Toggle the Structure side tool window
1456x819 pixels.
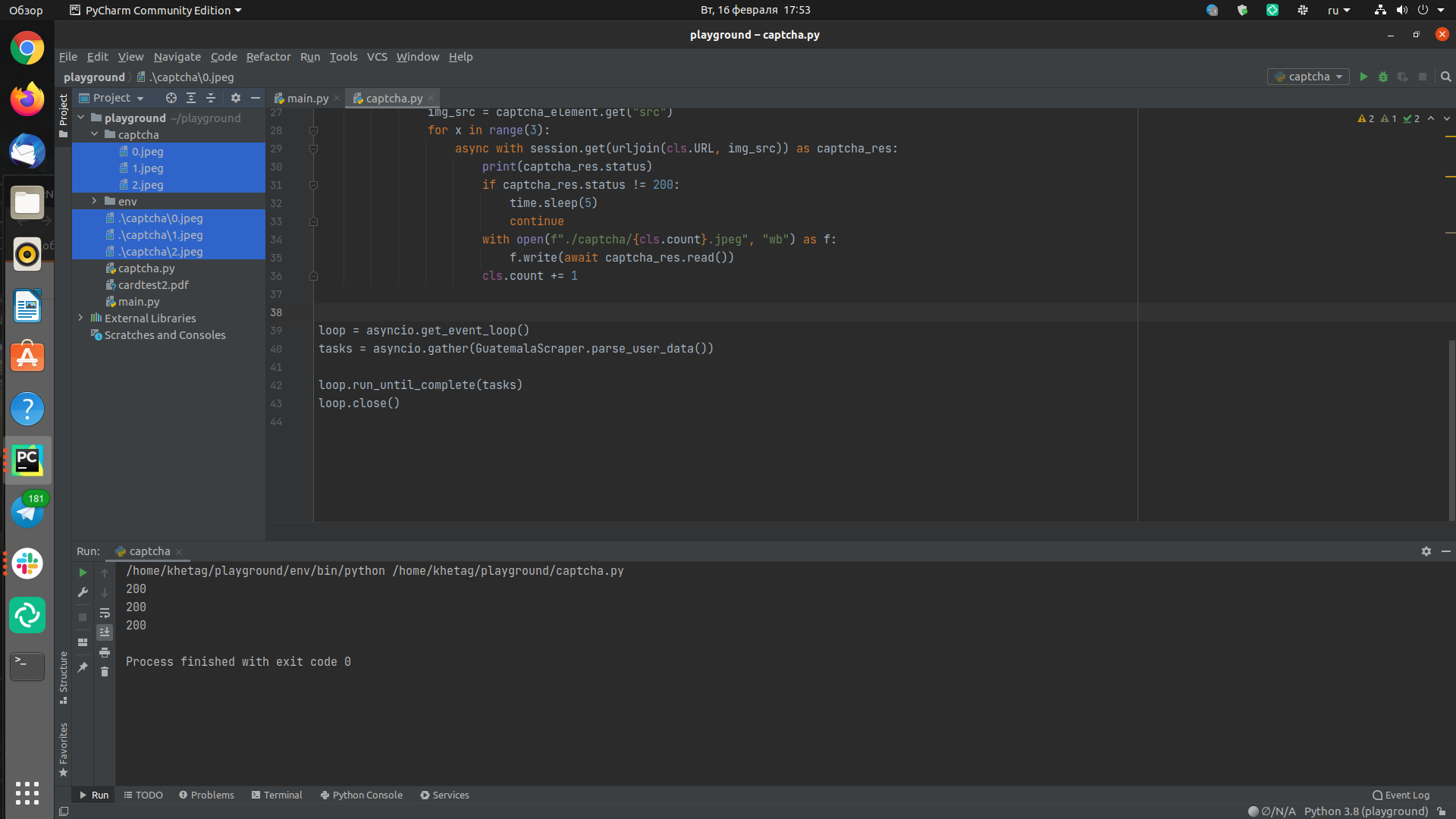64,677
